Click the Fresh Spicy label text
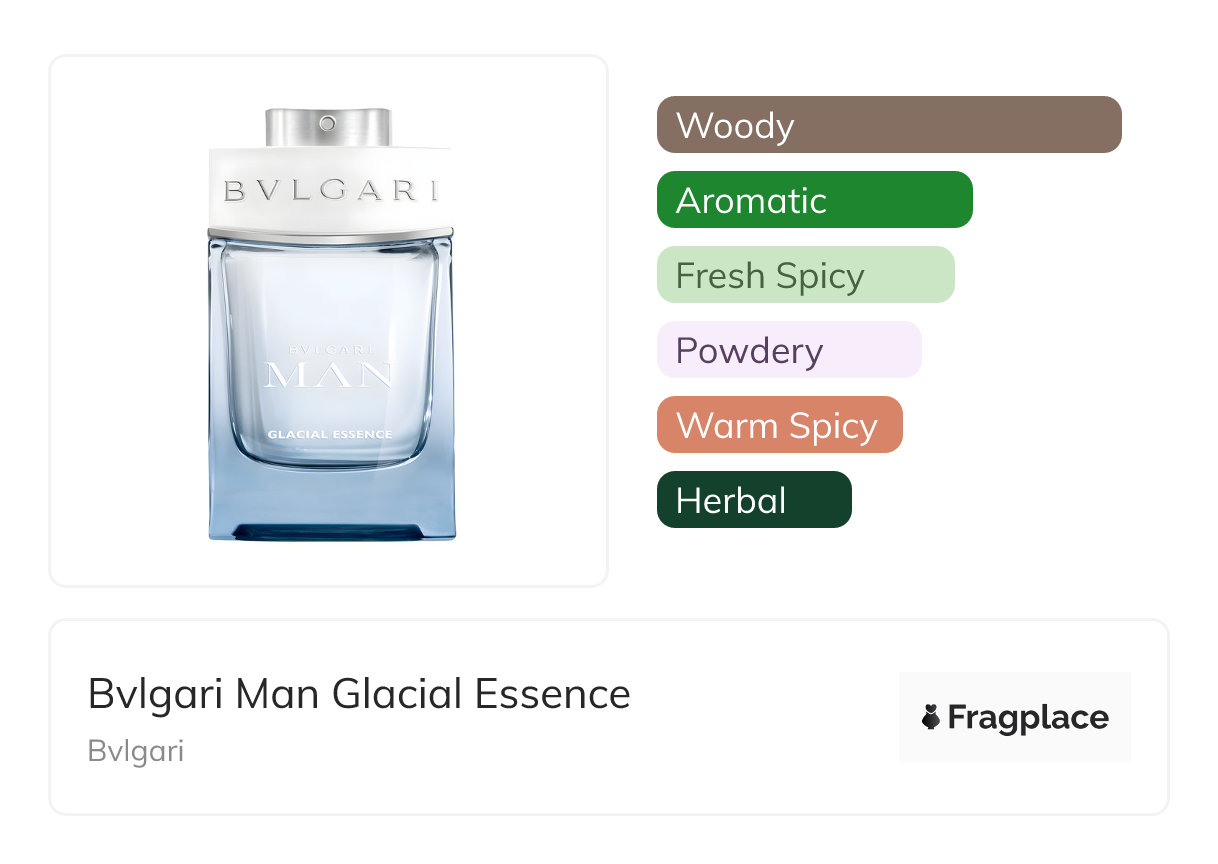The width and height of the screenshot is (1218, 864). (x=770, y=277)
